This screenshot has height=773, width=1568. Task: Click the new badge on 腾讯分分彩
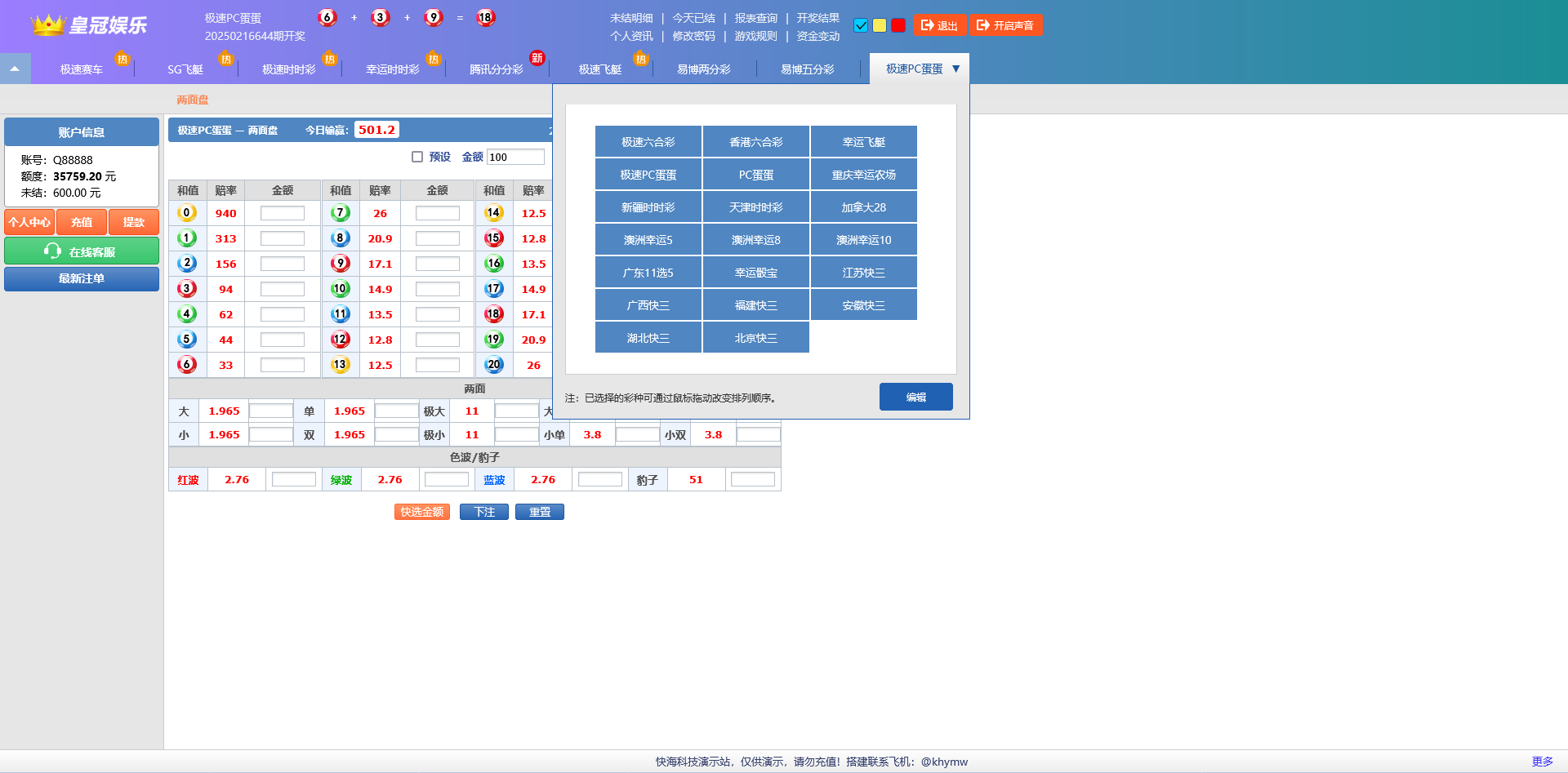pyautogui.click(x=537, y=57)
